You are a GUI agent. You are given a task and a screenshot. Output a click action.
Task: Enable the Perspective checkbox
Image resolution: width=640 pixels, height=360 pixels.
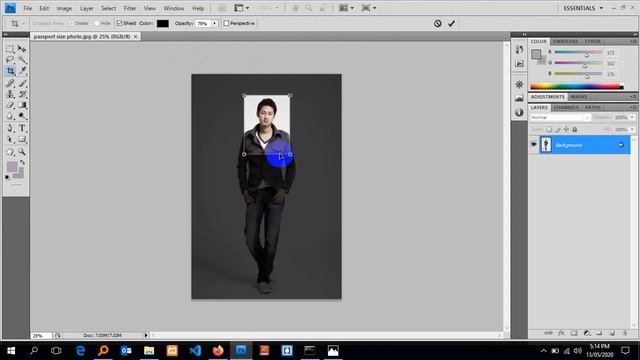pyautogui.click(x=226, y=23)
